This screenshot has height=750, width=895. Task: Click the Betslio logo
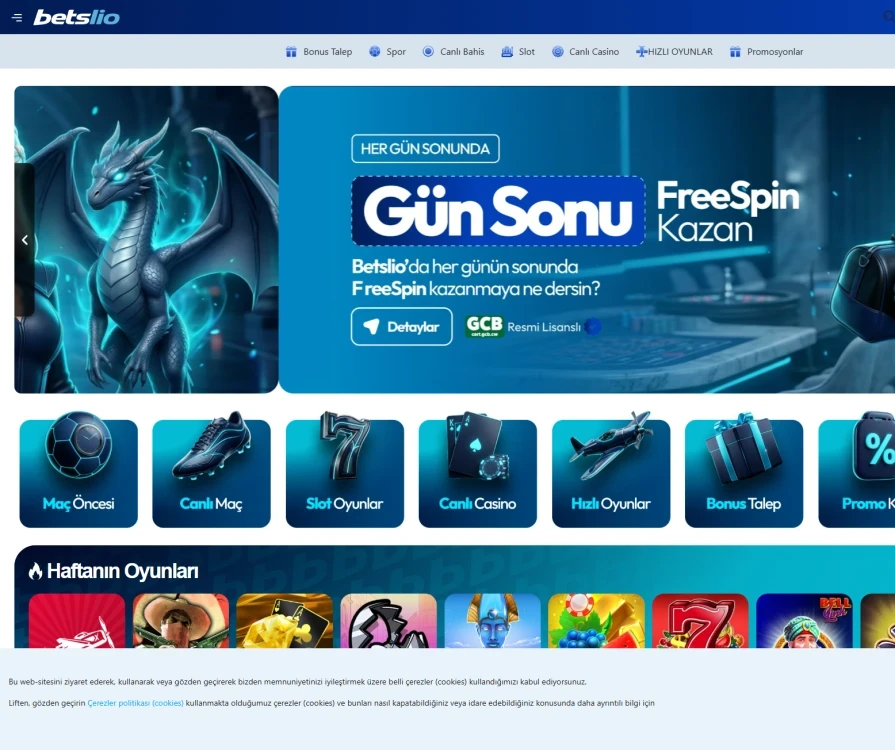76,18
